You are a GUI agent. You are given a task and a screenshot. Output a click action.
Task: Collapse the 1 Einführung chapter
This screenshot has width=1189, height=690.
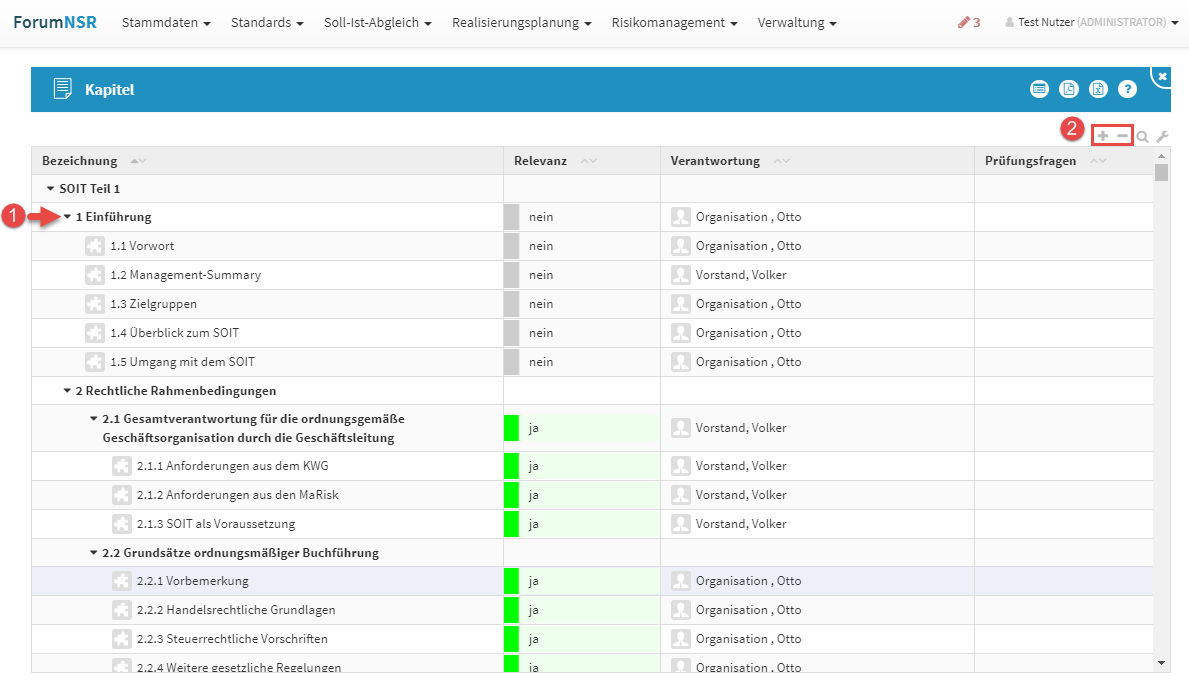(67, 217)
